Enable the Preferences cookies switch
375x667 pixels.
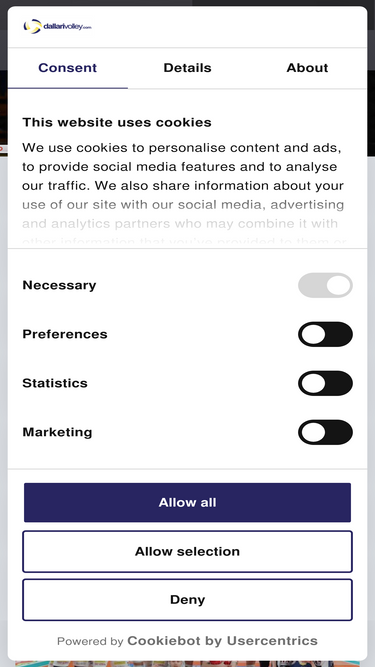(x=325, y=334)
